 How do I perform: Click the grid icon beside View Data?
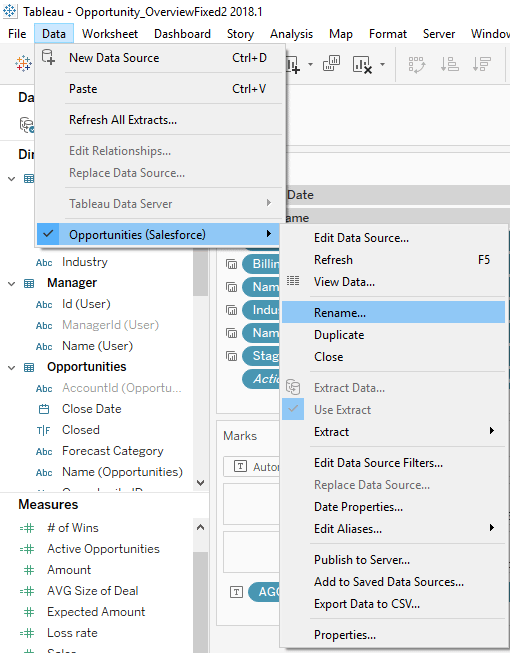(x=293, y=281)
